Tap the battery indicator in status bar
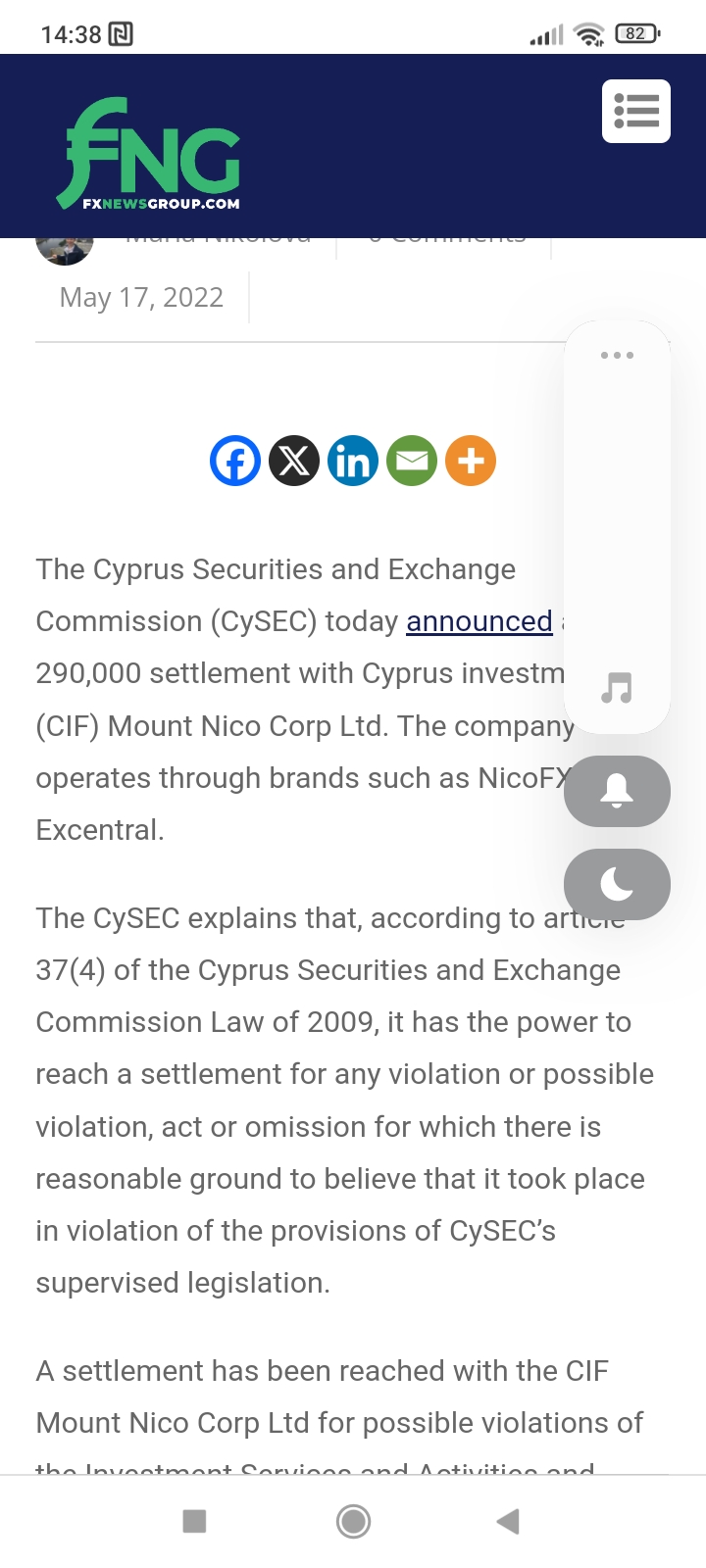Viewport: 706px width, 1568px height. pos(636,34)
